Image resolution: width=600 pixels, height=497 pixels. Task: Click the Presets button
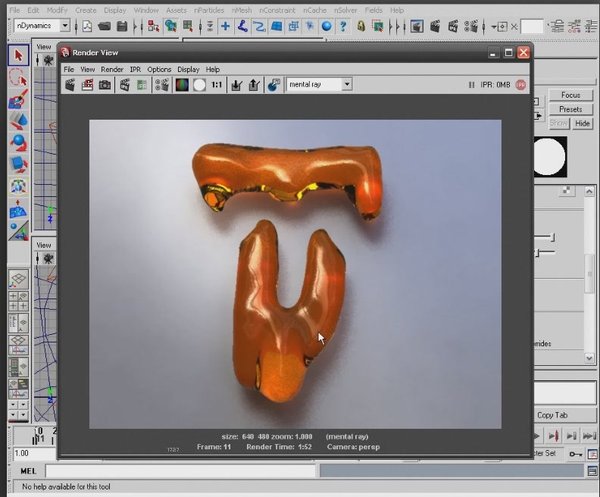pos(570,109)
